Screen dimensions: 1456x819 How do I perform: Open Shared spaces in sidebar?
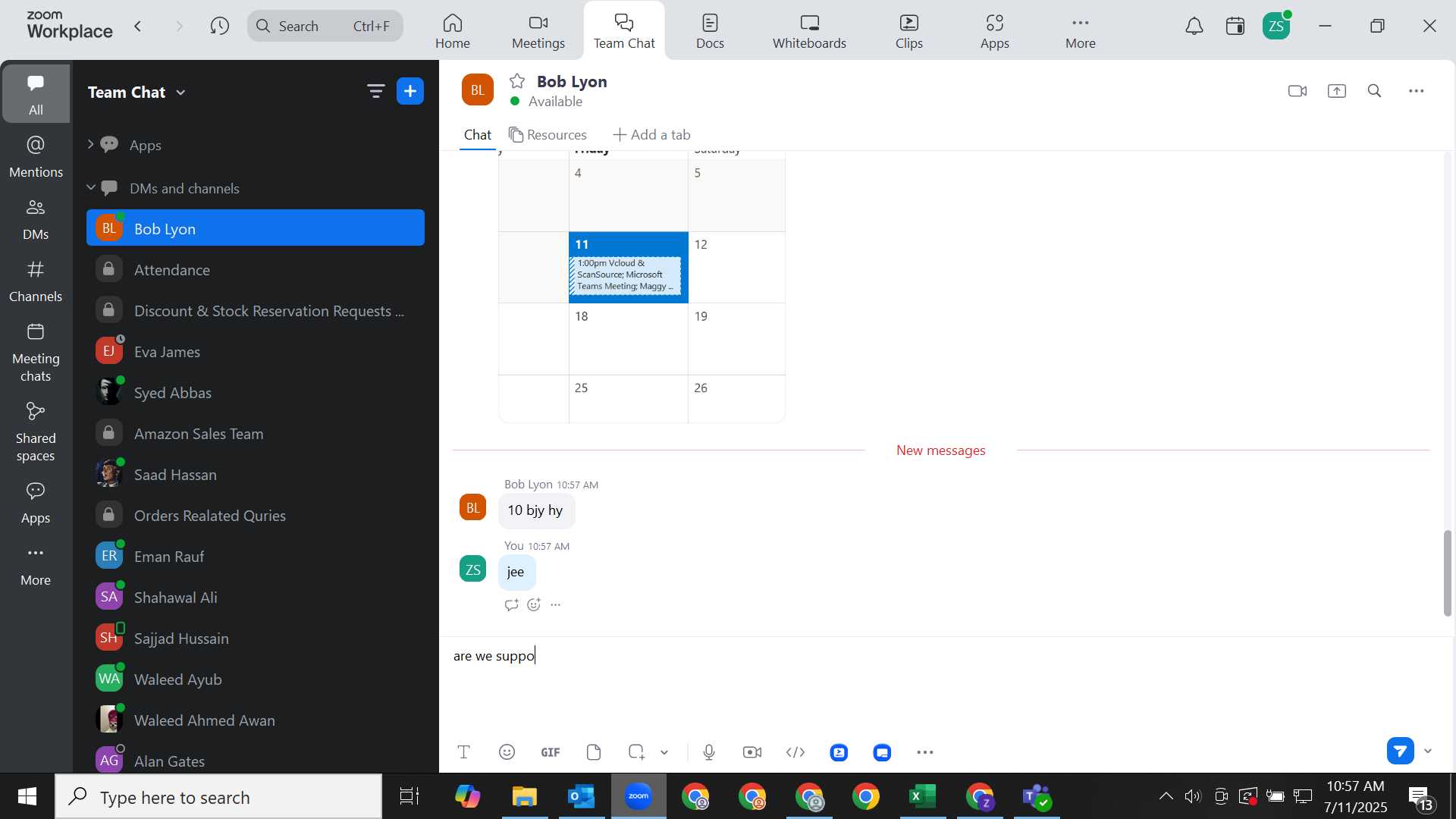point(36,432)
